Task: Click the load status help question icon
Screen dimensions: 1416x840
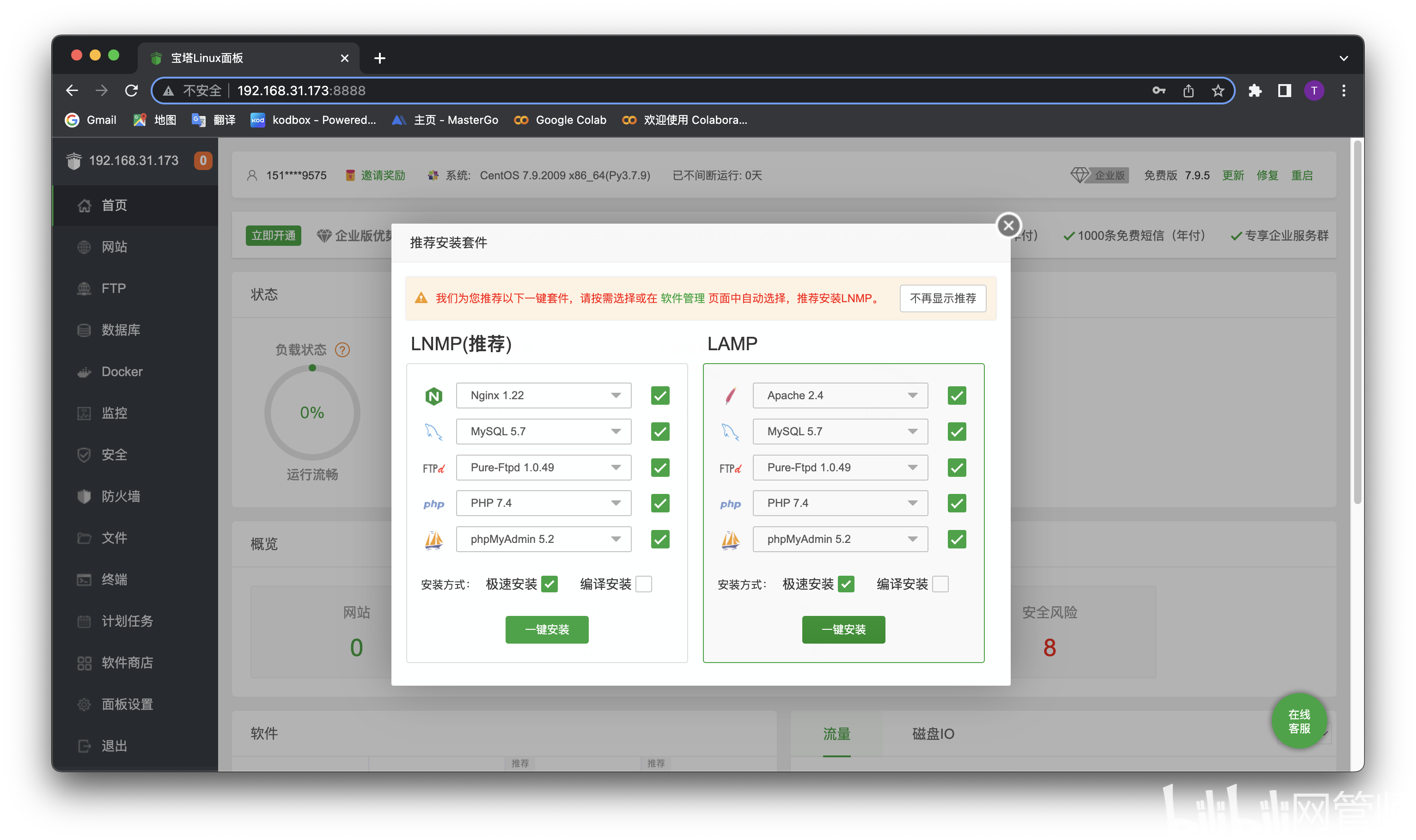Action: point(342,350)
